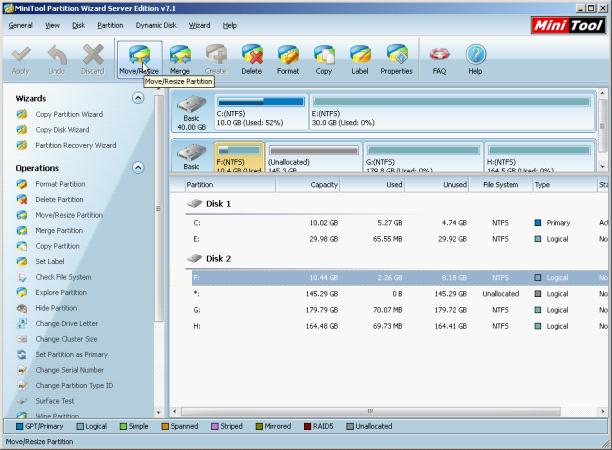612x450 pixels.
Task: Click the Apply checkmark toolbar icon
Action: coord(21,55)
